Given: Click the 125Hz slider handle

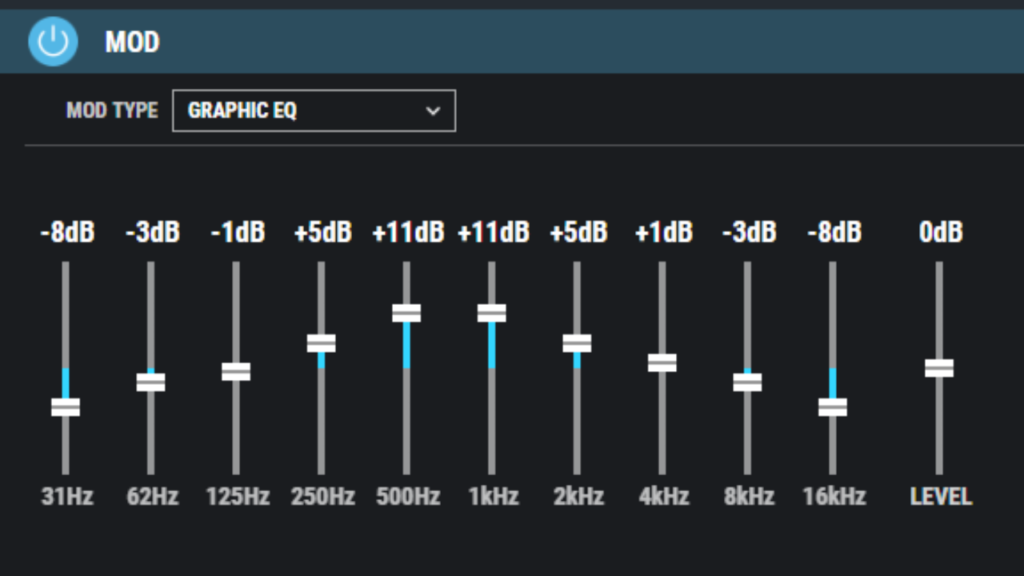Looking at the screenshot, I should pos(236,372).
